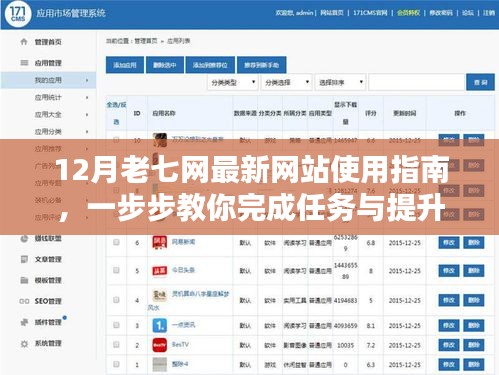Image resolution: width=499 pixels, height=375 pixels.
Task: Click the gray app icon in row ID 1
Action: click(160, 364)
